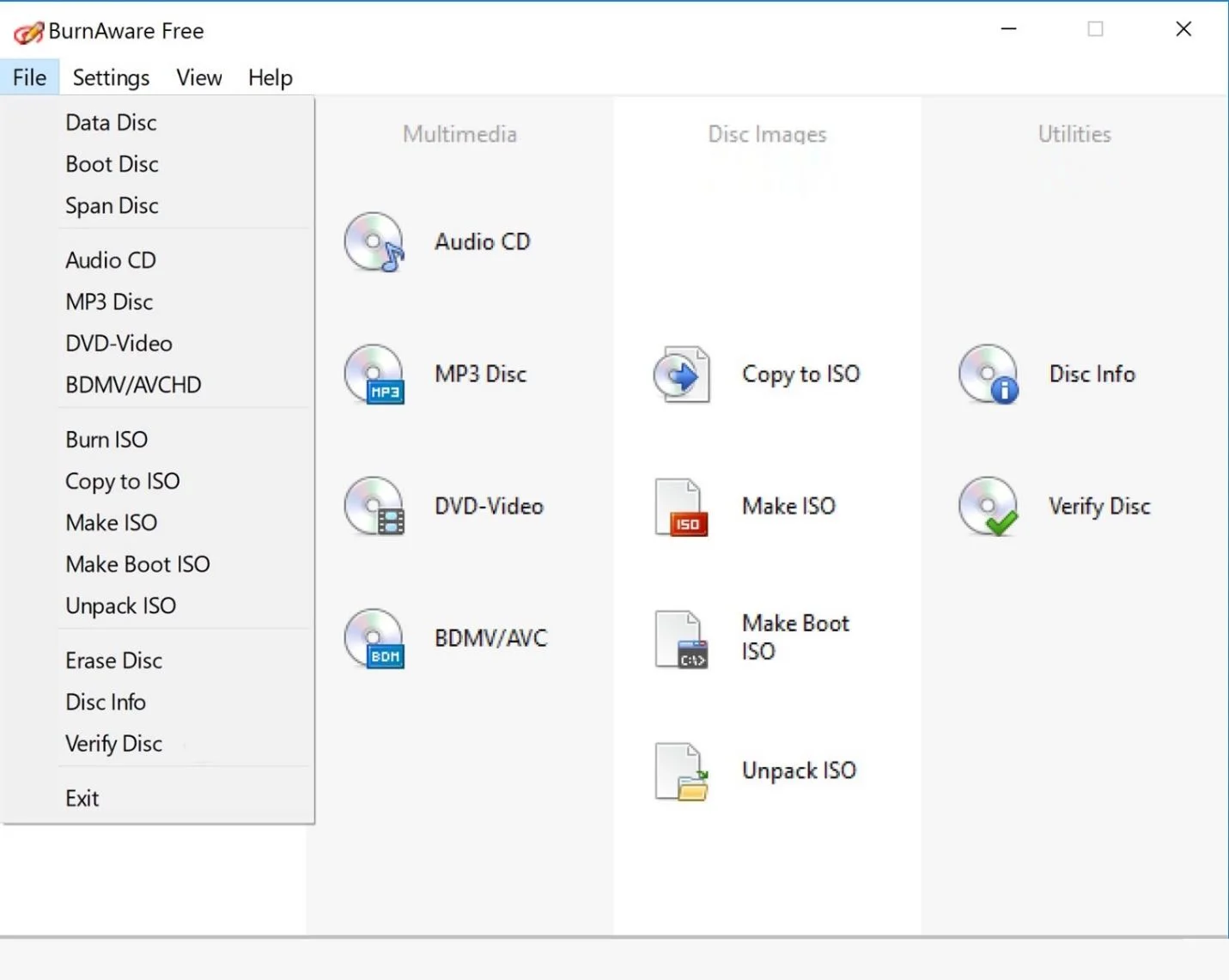Pick DVD-Video from the File menu
1229x980 pixels.
(x=158, y=344)
